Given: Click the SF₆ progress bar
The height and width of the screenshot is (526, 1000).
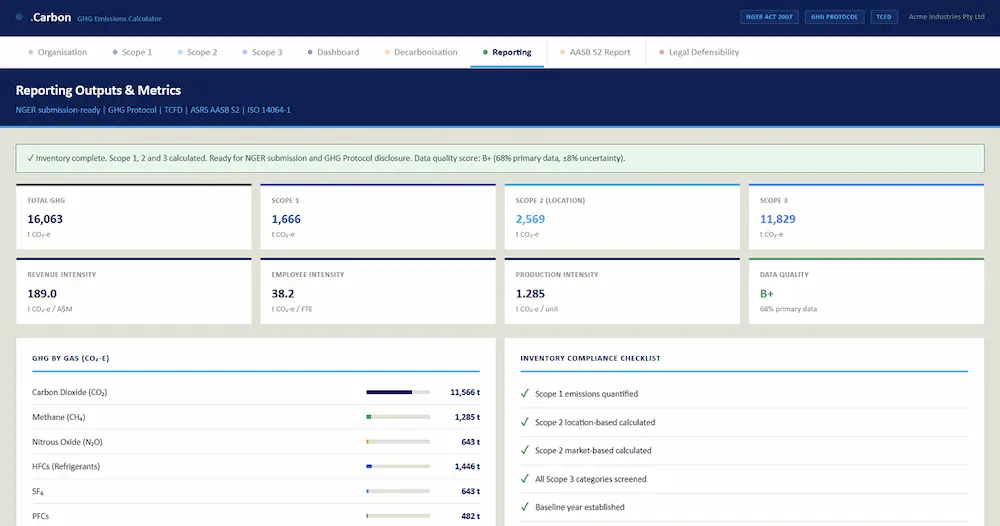Looking at the screenshot, I should click(x=398, y=492).
